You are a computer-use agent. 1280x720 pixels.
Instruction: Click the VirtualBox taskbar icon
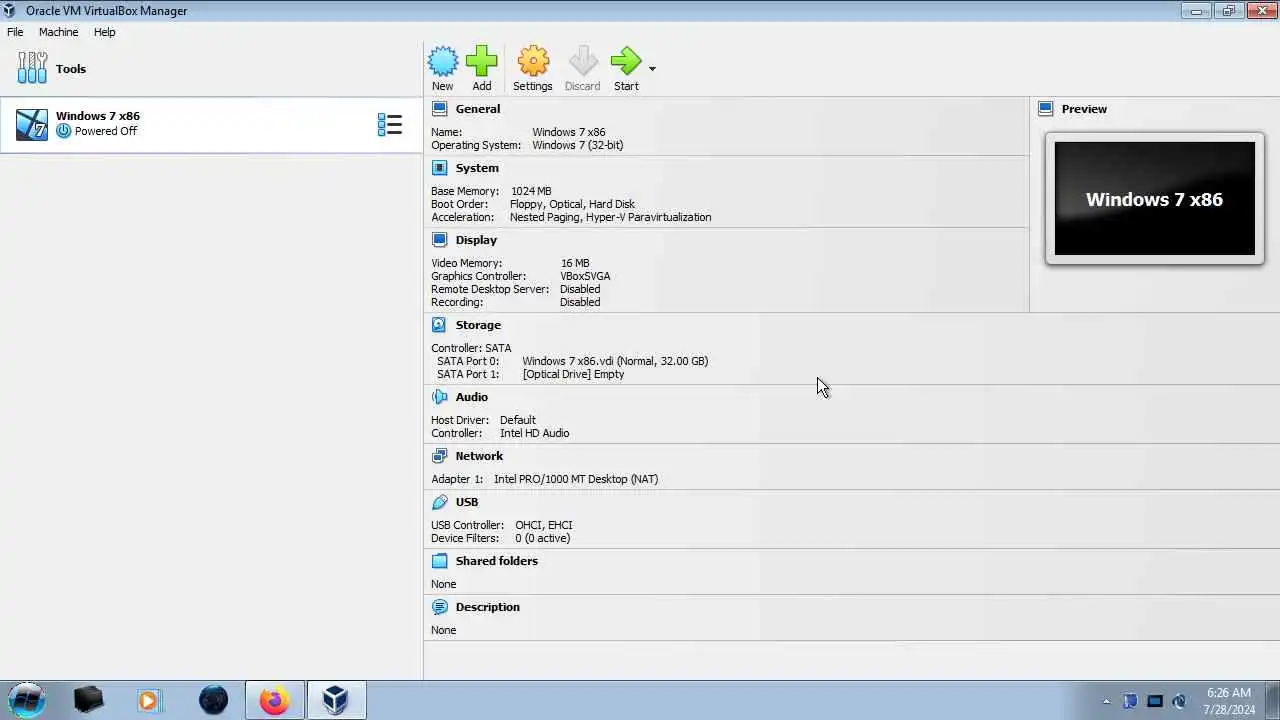click(336, 700)
